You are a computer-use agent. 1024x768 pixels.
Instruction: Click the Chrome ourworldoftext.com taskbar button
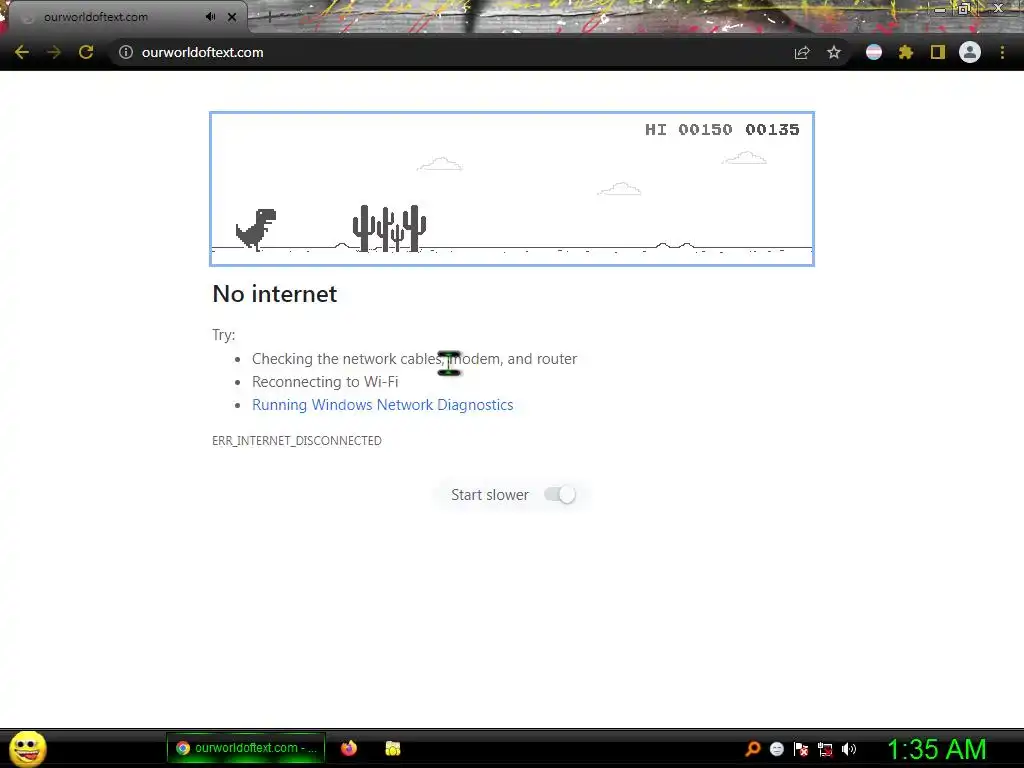click(x=246, y=748)
